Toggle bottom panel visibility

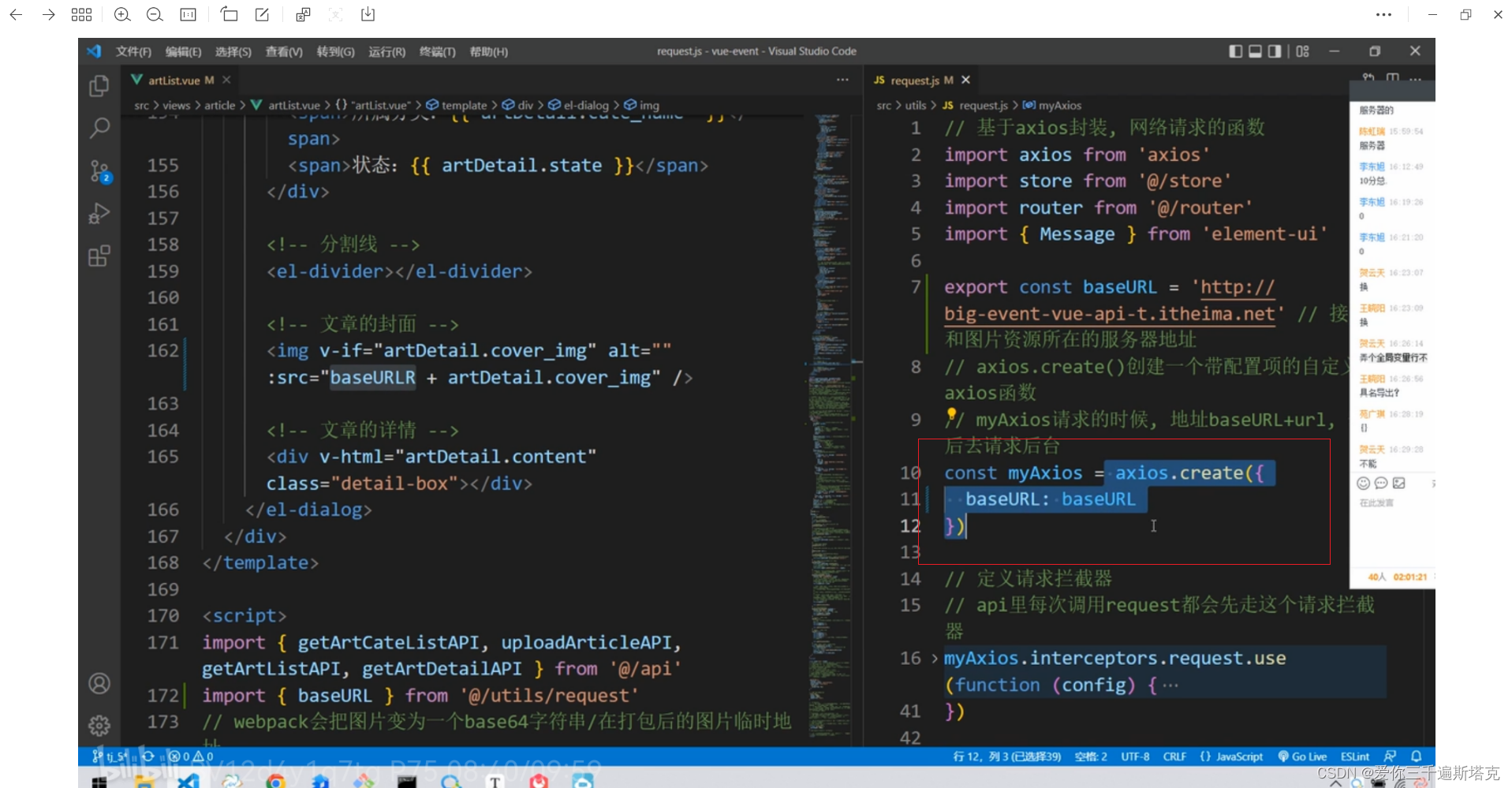pos(1255,51)
